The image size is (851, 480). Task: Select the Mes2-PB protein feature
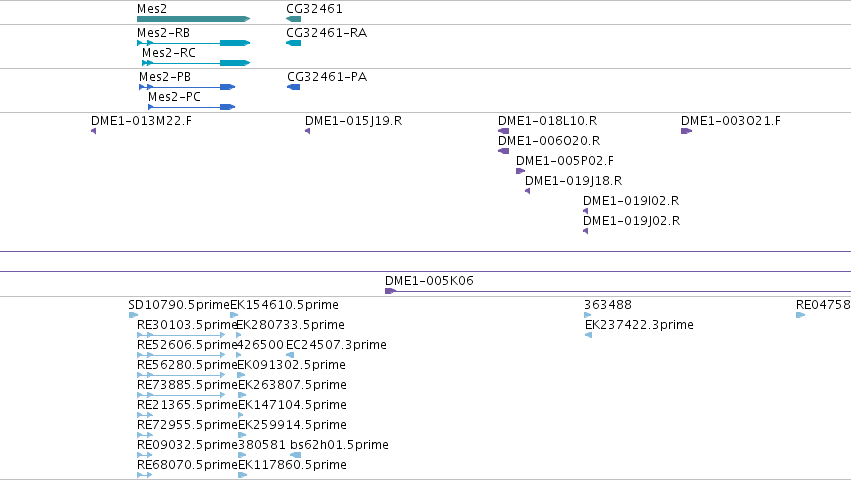click(187, 87)
